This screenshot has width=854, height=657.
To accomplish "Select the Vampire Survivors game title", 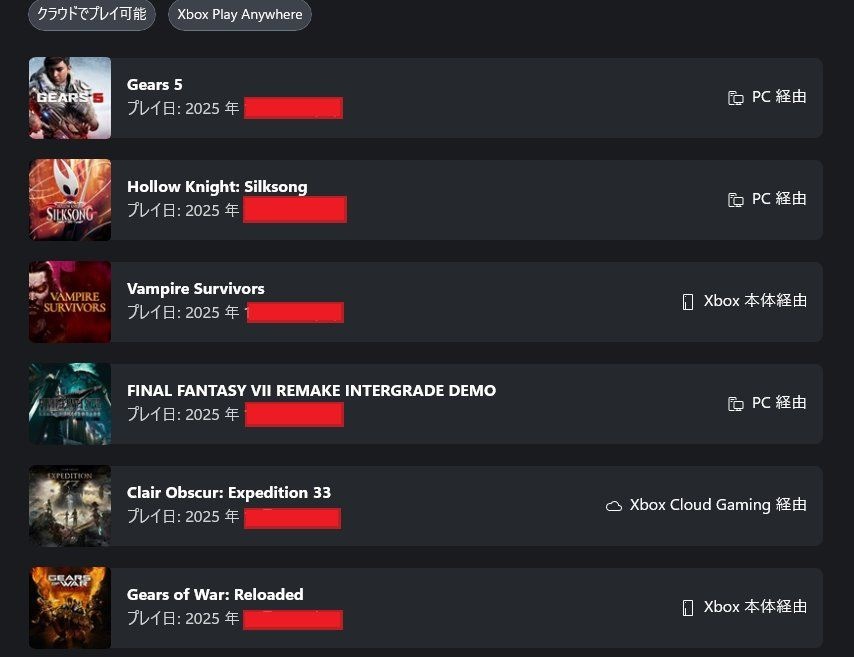I will coord(196,289).
